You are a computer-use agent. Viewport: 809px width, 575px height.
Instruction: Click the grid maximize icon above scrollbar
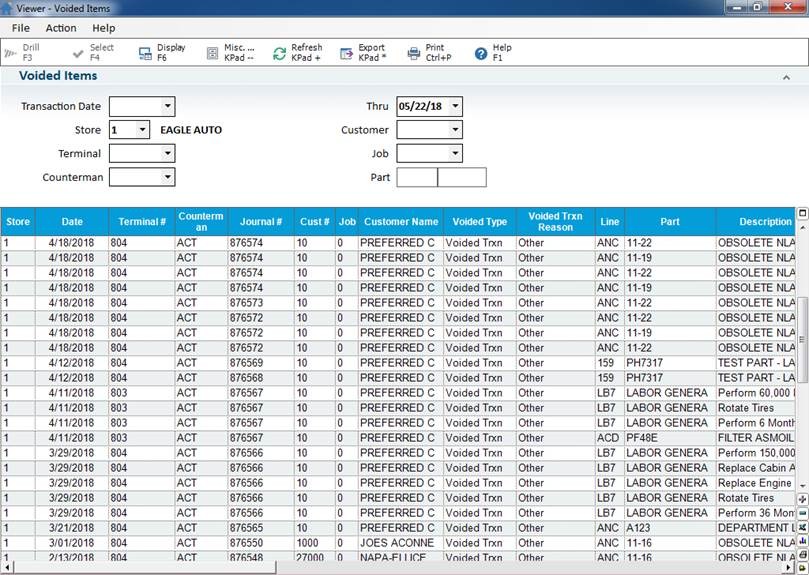(802, 213)
